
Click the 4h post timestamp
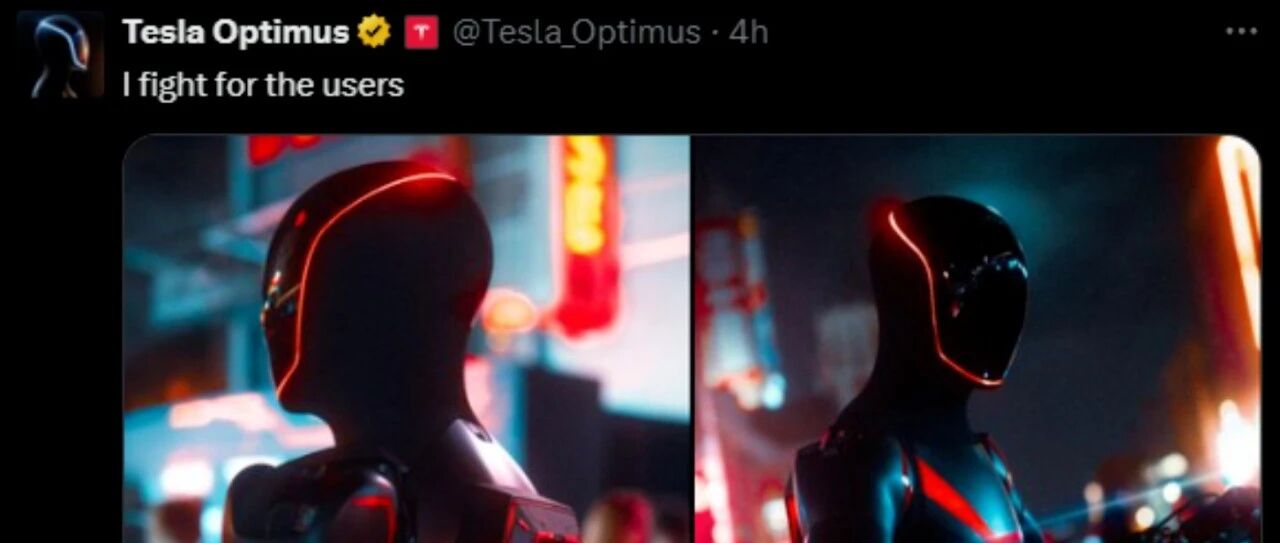(x=748, y=33)
